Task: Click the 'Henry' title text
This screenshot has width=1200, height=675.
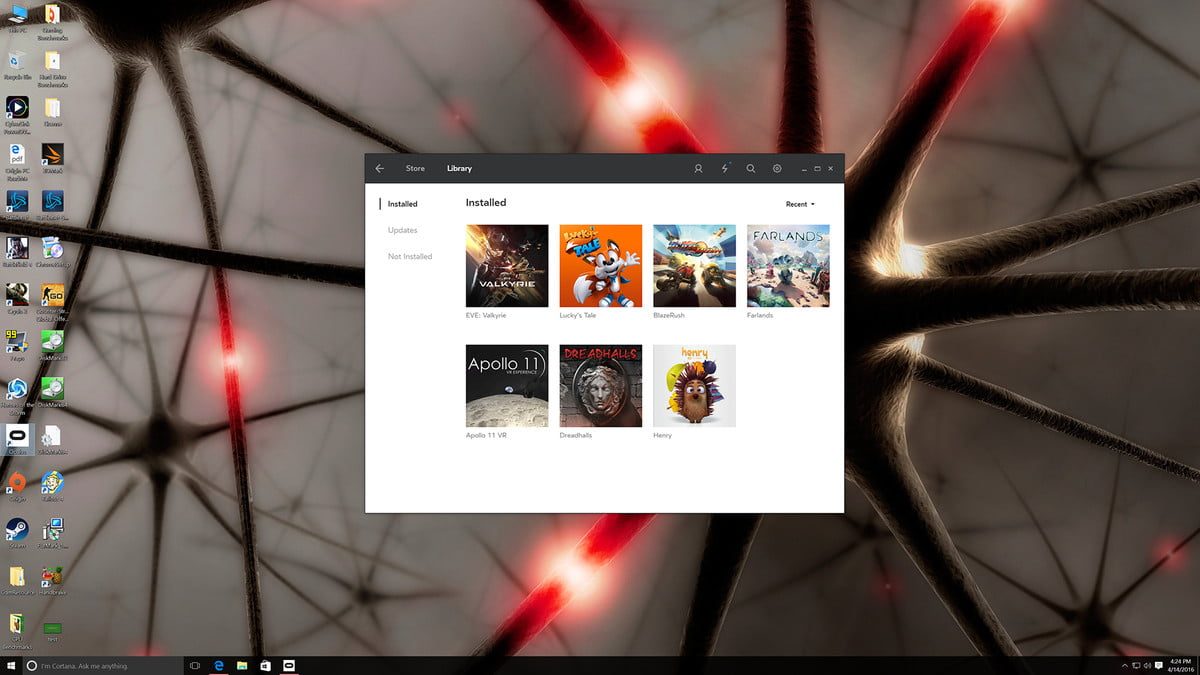Action: [x=662, y=435]
